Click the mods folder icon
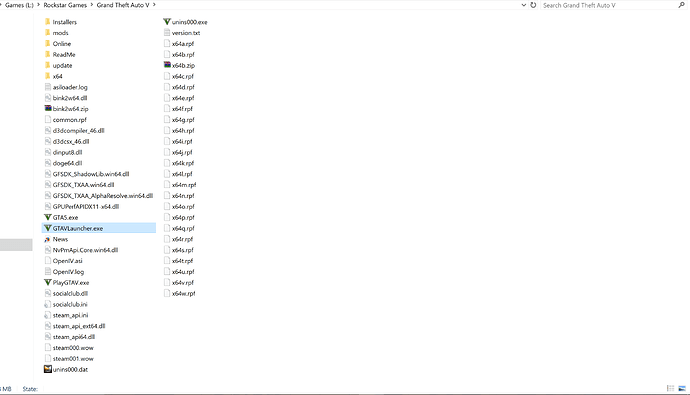Screen dimensions: 690x395 48,33
